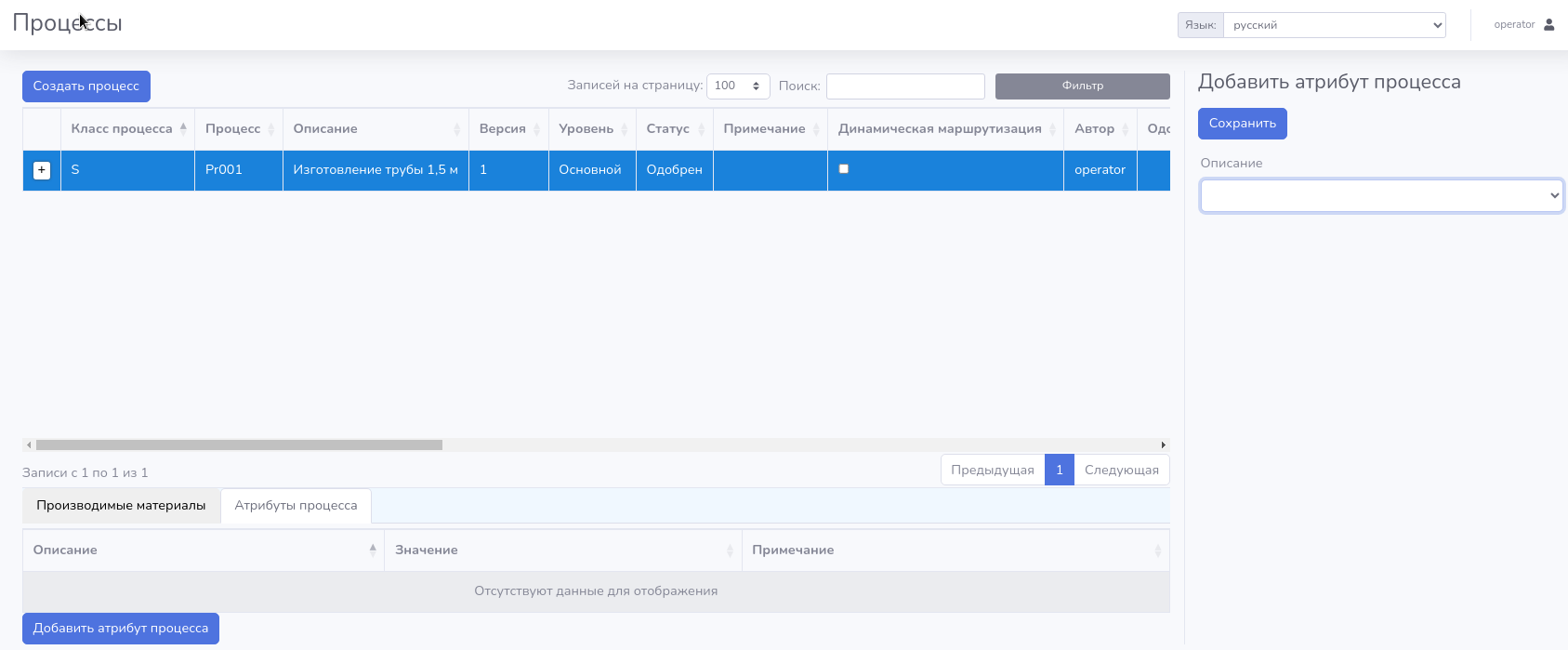Sort by Класс процесса column arrow
This screenshot has width=1568, height=650.
[183, 128]
